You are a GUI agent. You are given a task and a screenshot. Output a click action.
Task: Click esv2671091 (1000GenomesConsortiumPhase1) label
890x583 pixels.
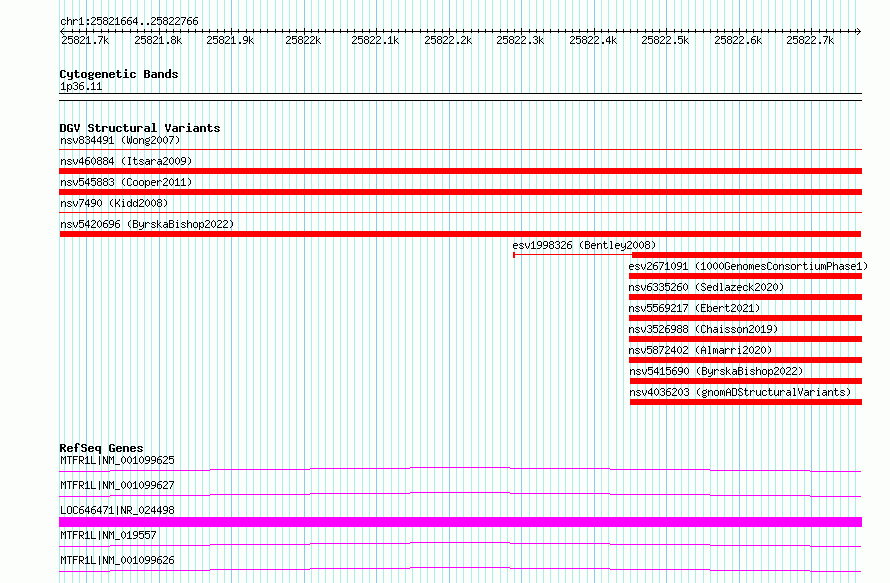748,266
